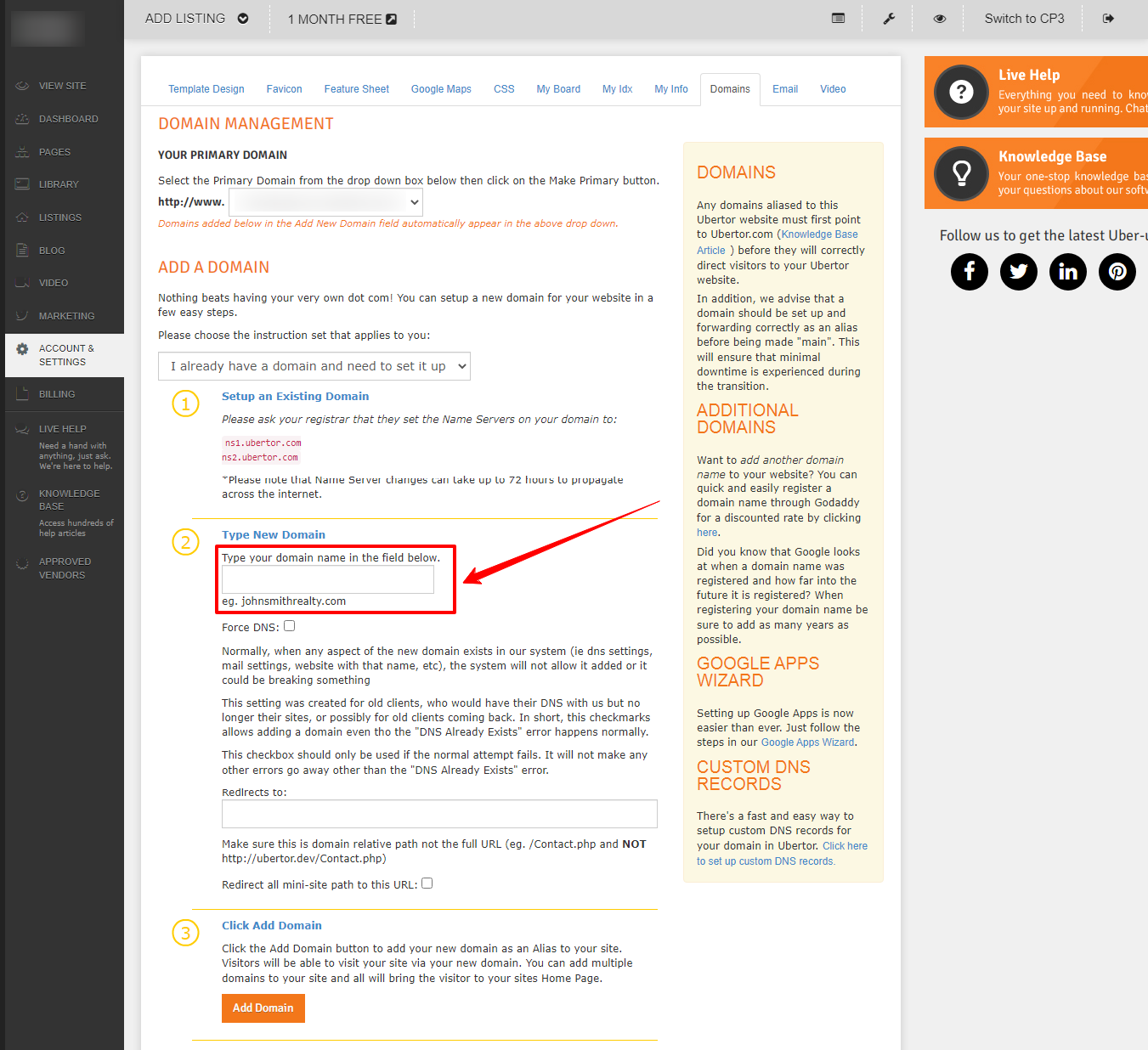Image resolution: width=1148 pixels, height=1050 pixels.
Task: Click the logout arrow icon at top right
Action: point(1108,19)
